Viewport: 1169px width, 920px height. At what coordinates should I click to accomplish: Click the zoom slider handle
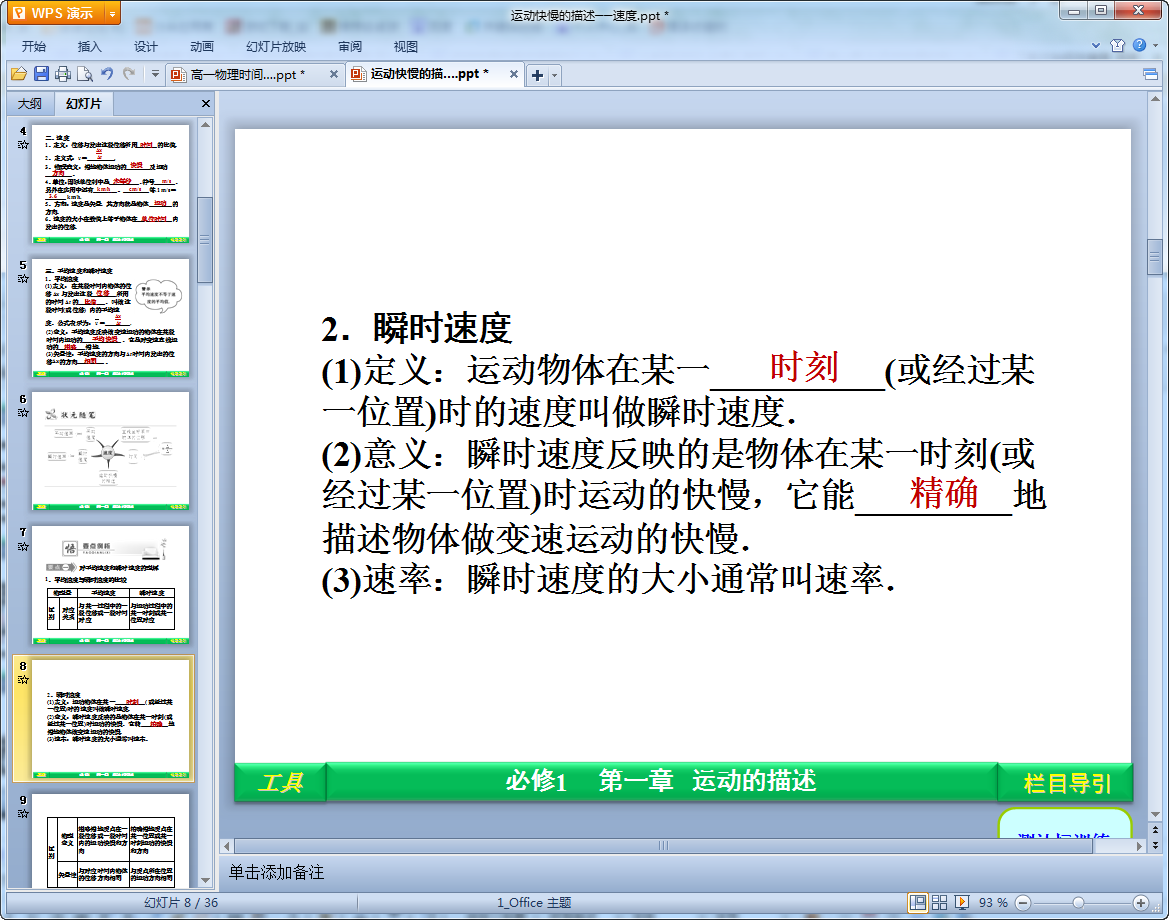(1078, 903)
